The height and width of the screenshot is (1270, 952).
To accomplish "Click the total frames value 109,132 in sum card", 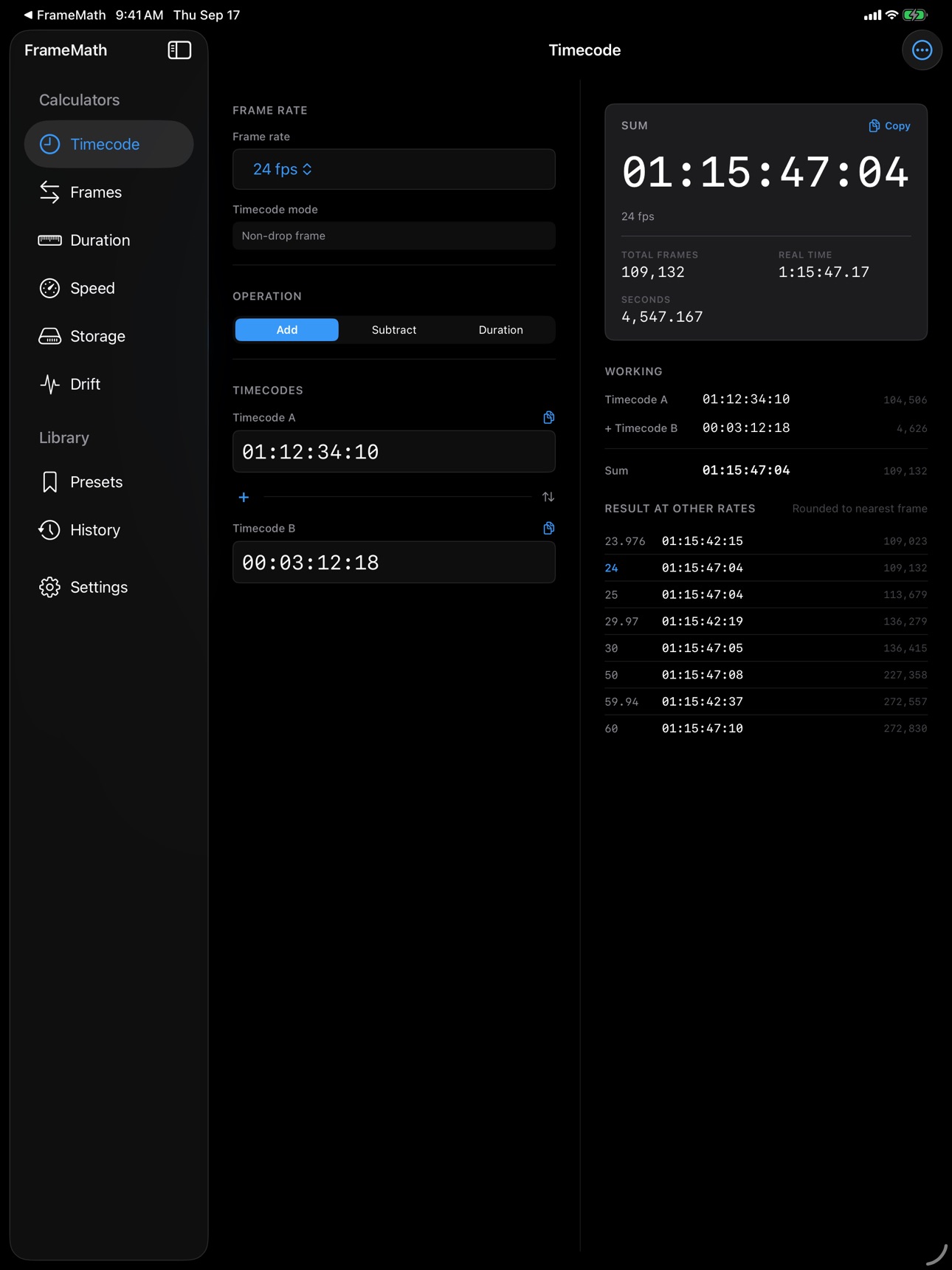I will [653, 272].
